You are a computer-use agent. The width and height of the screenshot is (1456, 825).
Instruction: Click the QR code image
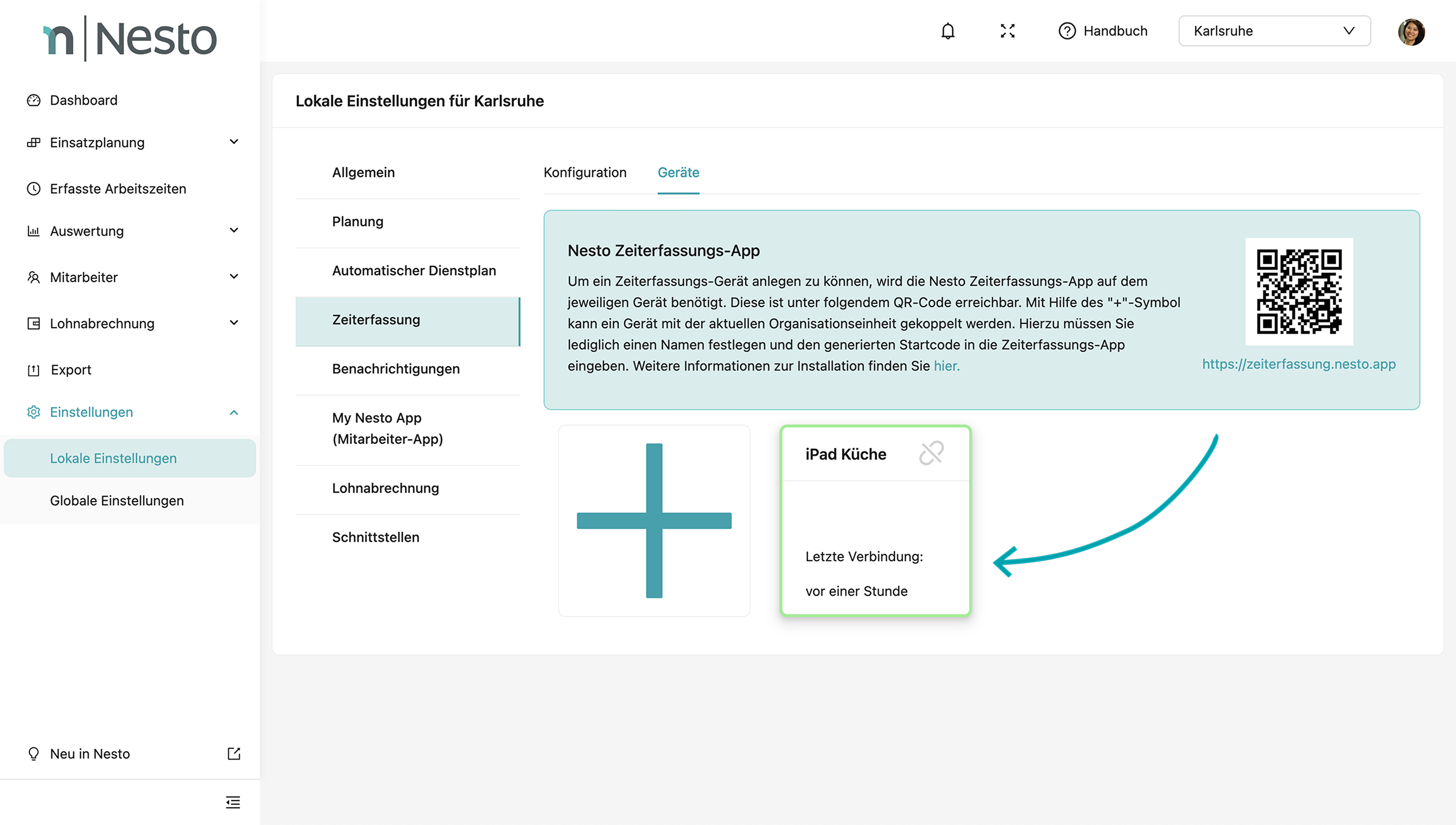[x=1299, y=291]
